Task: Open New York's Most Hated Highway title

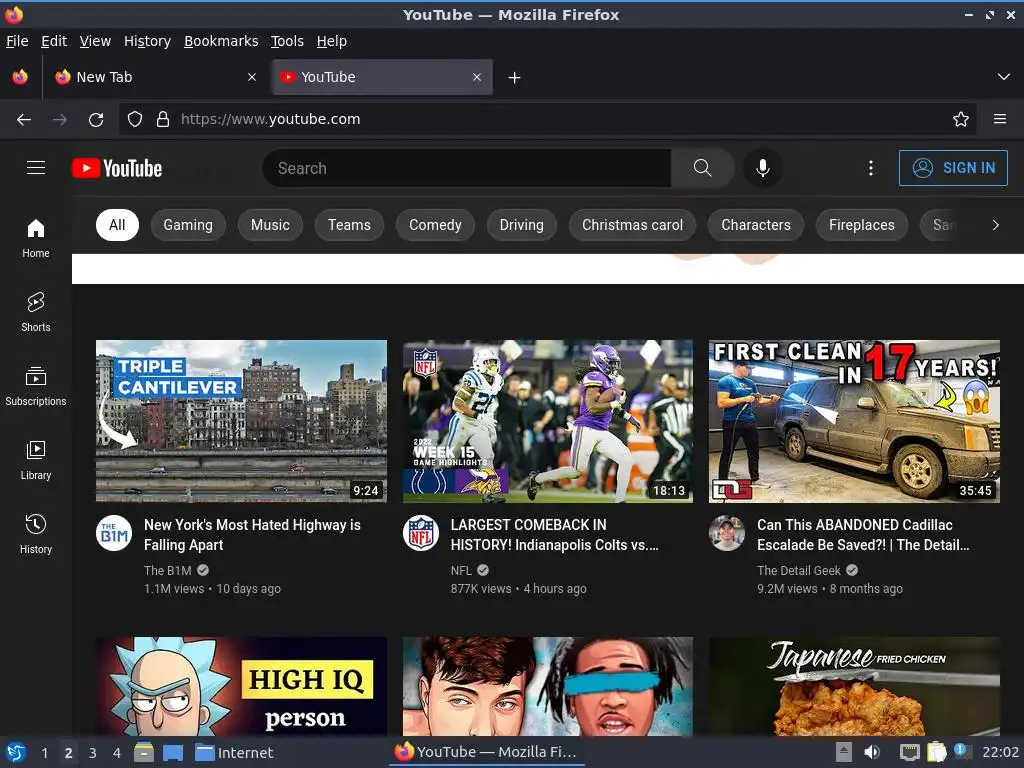Action: click(252, 535)
